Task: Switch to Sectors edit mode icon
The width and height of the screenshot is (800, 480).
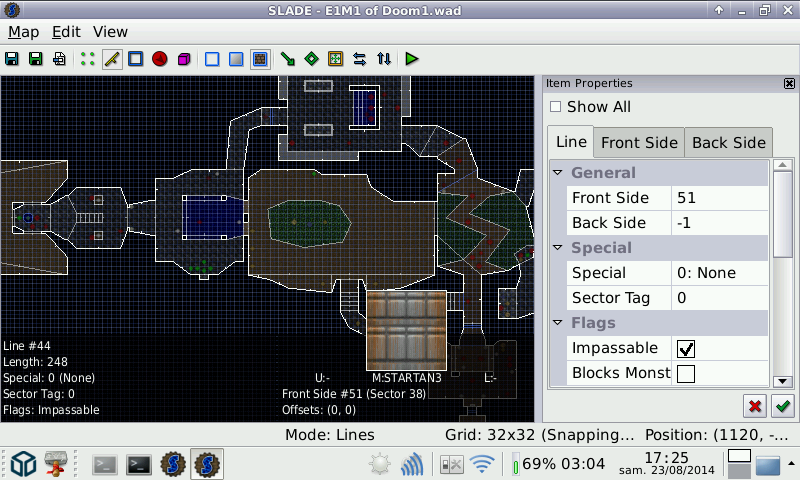Action: [136, 59]
